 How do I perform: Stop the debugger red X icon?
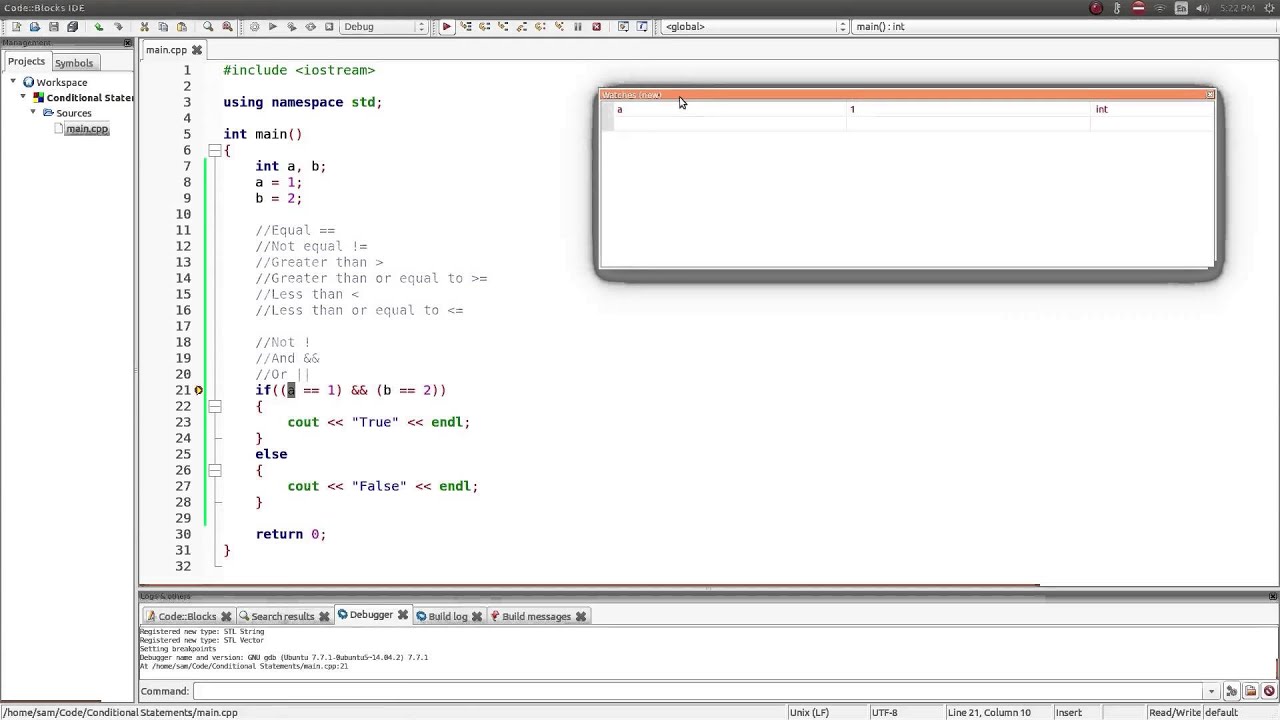pos(597,26)
